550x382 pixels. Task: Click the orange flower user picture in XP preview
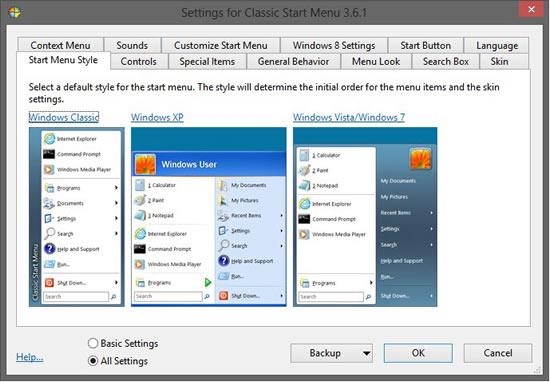pyautogui.click(x=145, y=164)
